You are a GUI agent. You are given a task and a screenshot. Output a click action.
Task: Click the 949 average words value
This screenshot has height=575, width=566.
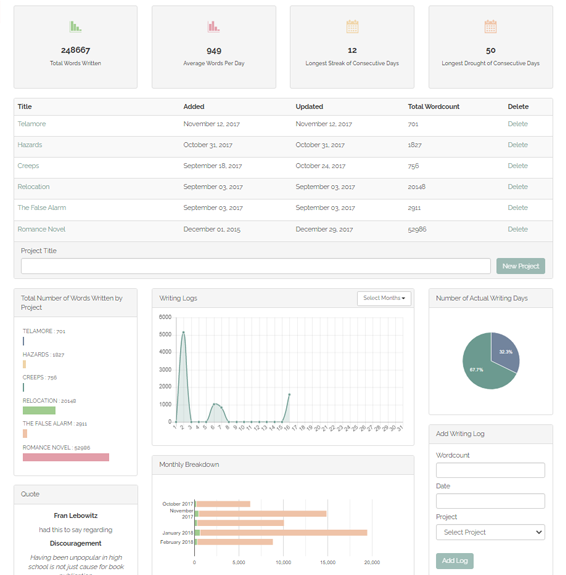pyautogui.click(x=213, y=51)
